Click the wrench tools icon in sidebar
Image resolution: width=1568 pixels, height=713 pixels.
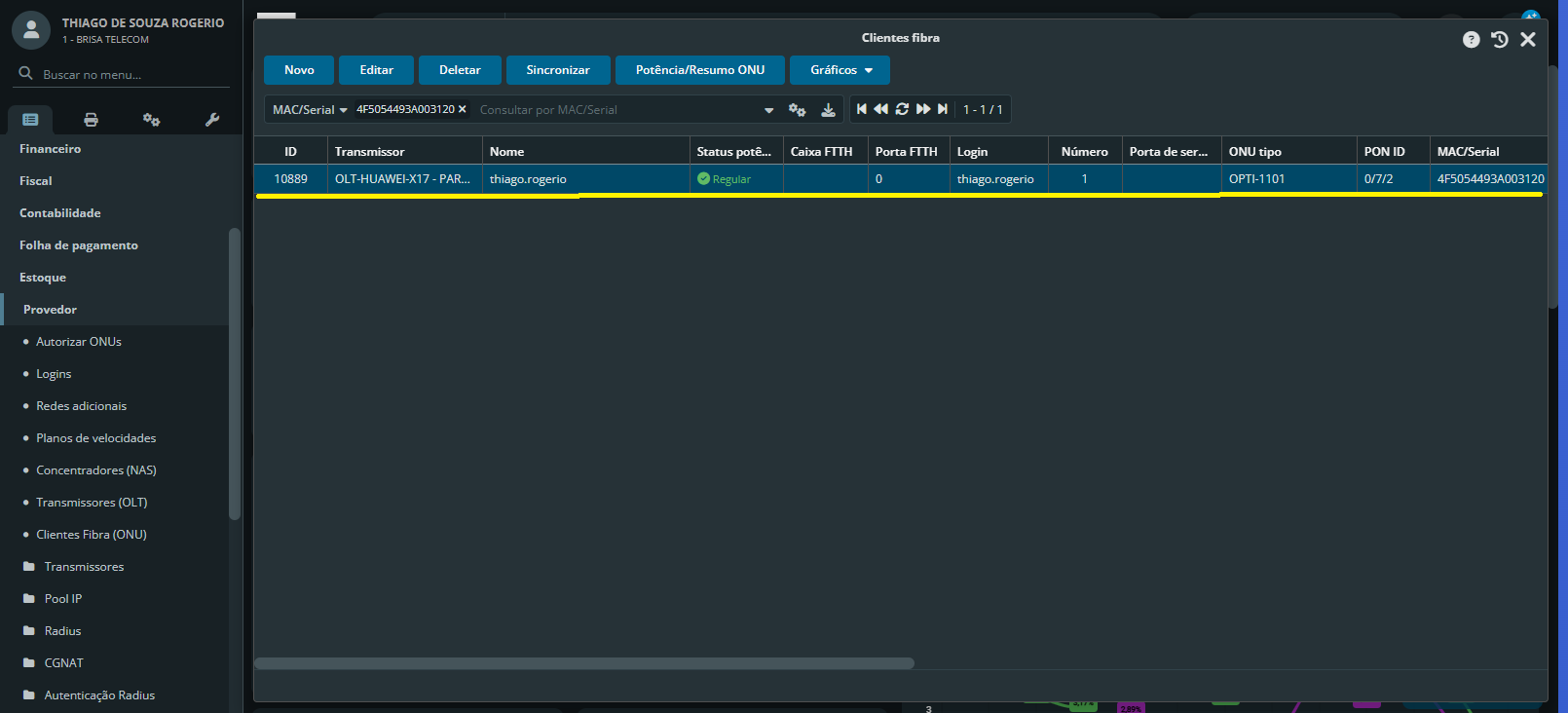pos(212,120)
